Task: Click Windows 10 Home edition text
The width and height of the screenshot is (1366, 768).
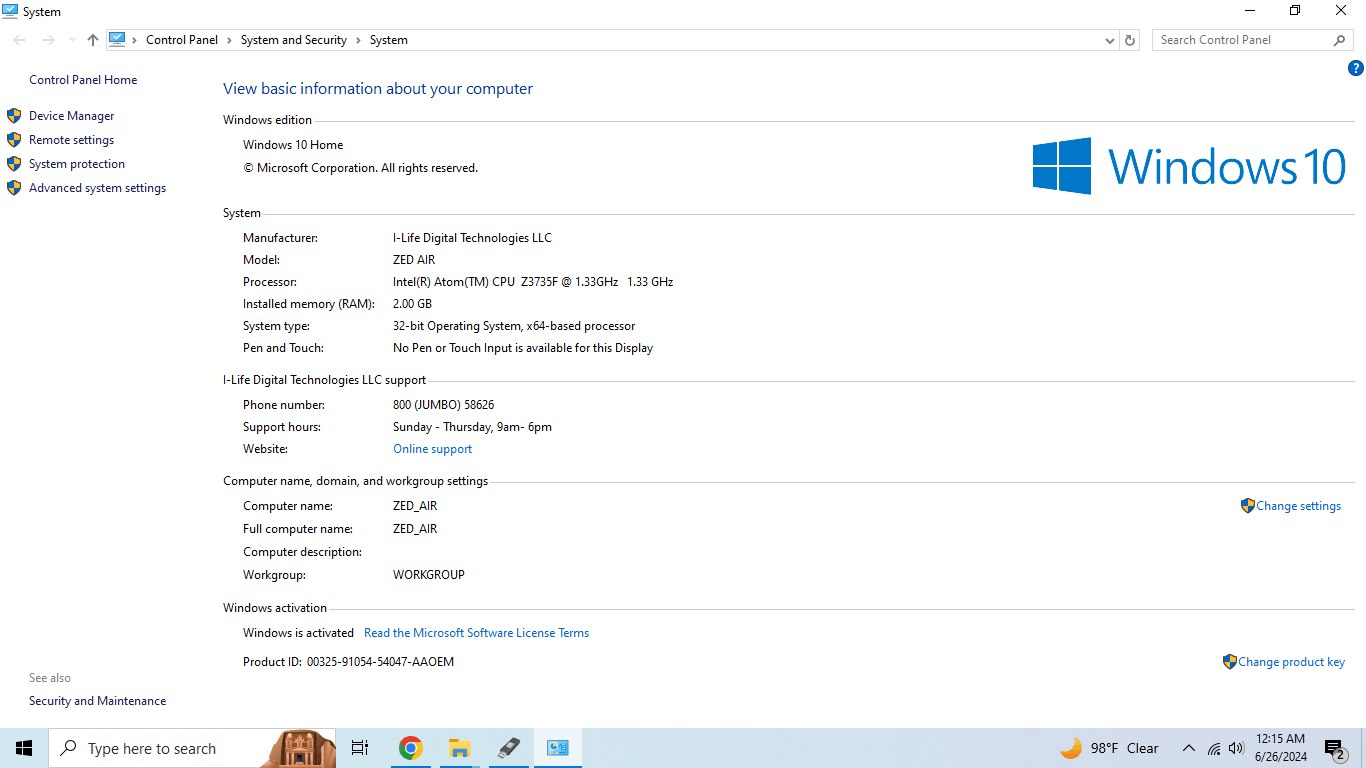Action: pyautogui.click(x=293, y=145)
